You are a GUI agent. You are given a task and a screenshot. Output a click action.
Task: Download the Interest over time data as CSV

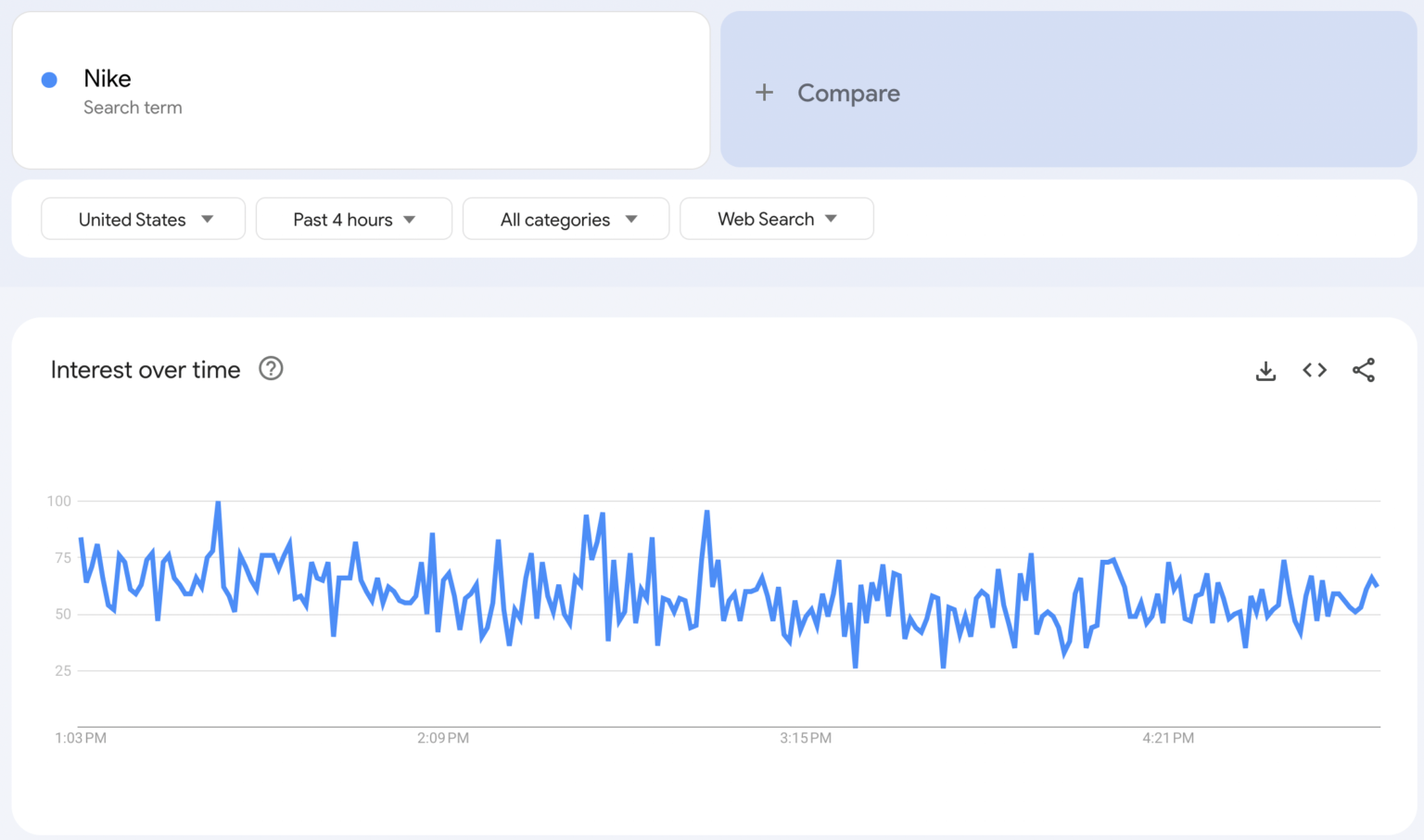click(x=1265, y=370)
